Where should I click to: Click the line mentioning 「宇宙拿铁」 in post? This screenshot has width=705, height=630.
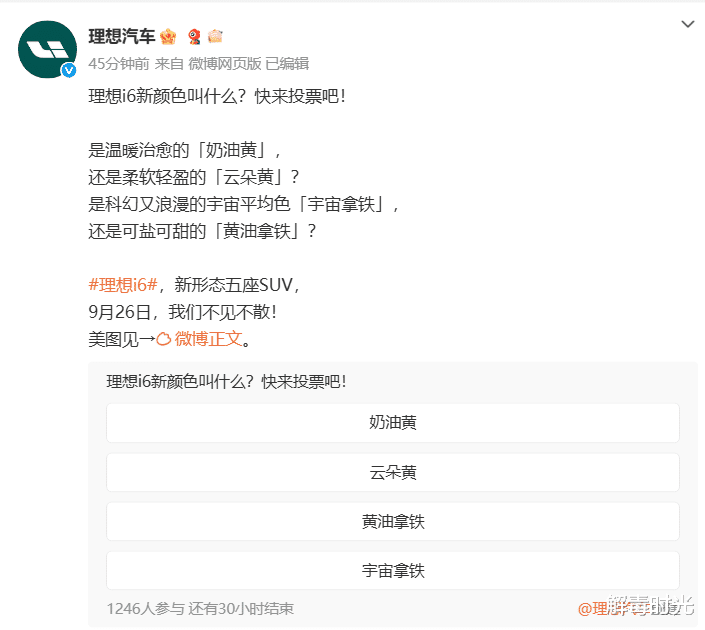coord(243,204)
